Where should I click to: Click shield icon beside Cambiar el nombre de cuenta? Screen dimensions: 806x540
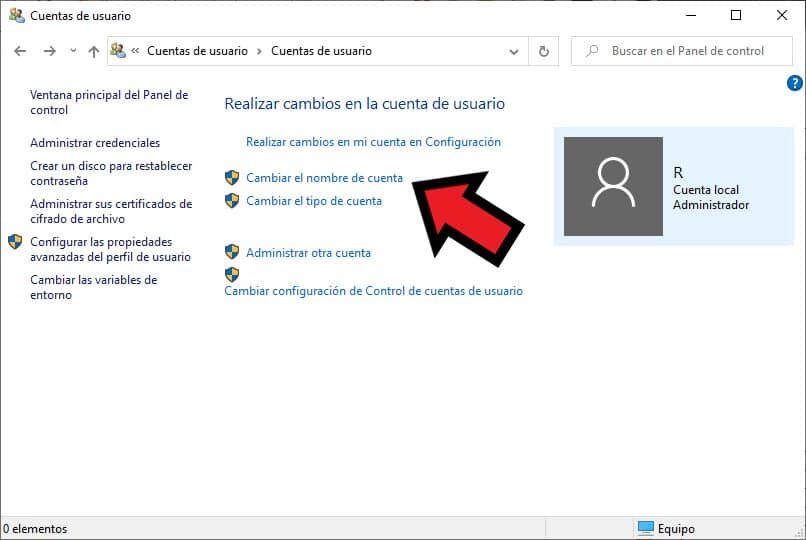point(232,178)
